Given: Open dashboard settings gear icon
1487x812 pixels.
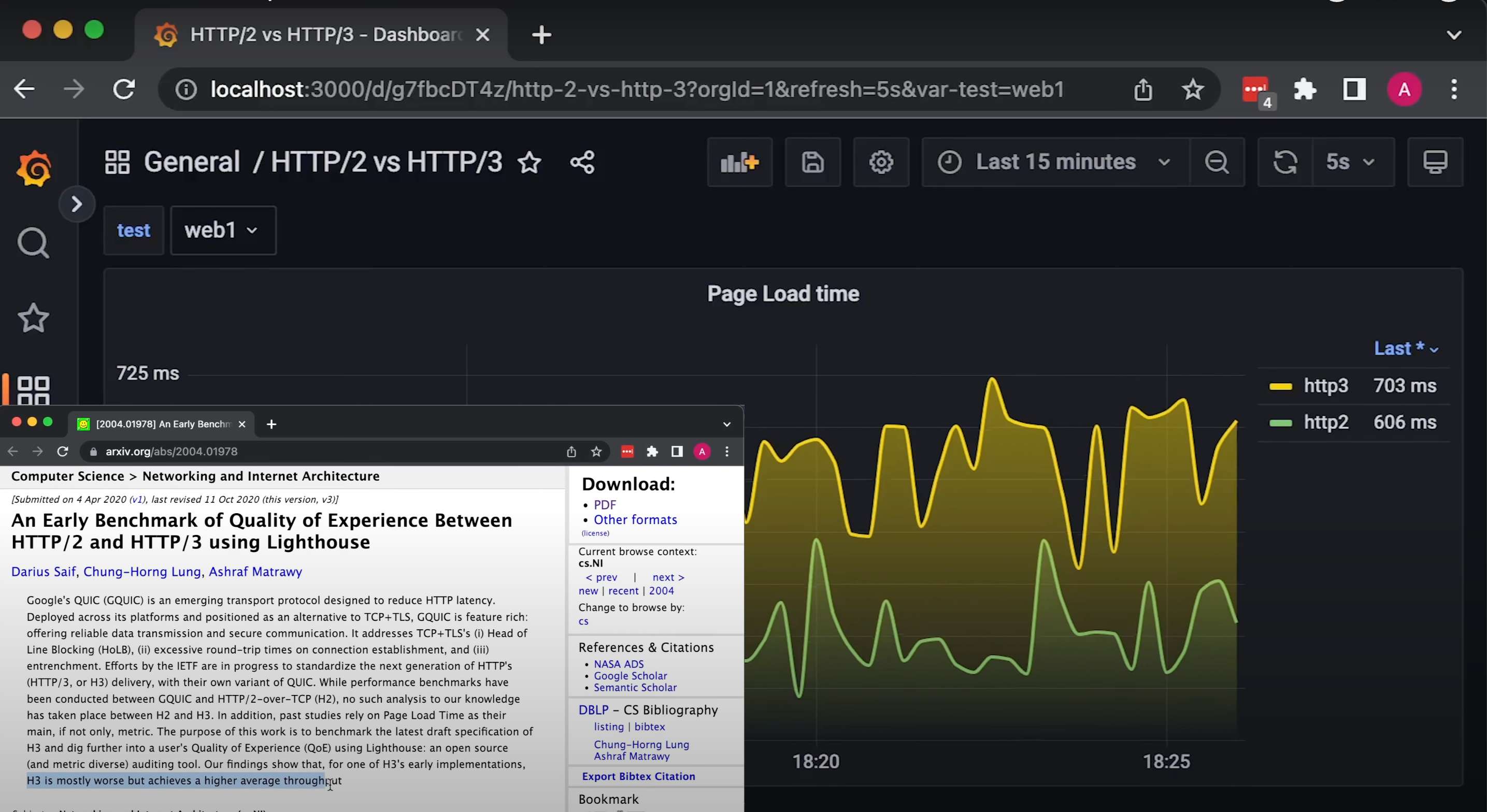Looking at the screenshot, I should 881,162.
